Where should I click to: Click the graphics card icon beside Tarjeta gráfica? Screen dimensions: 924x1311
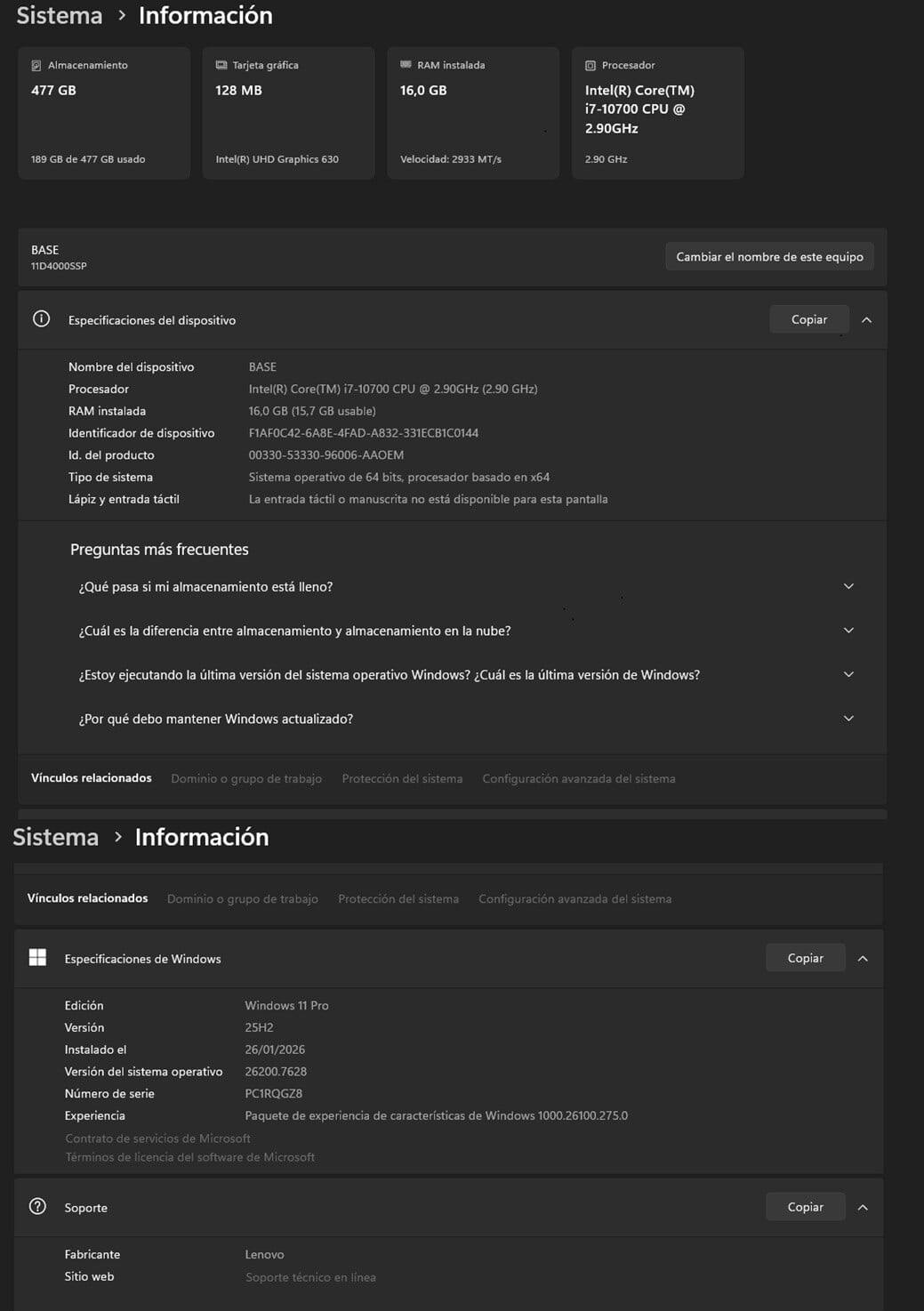[221, 65]
